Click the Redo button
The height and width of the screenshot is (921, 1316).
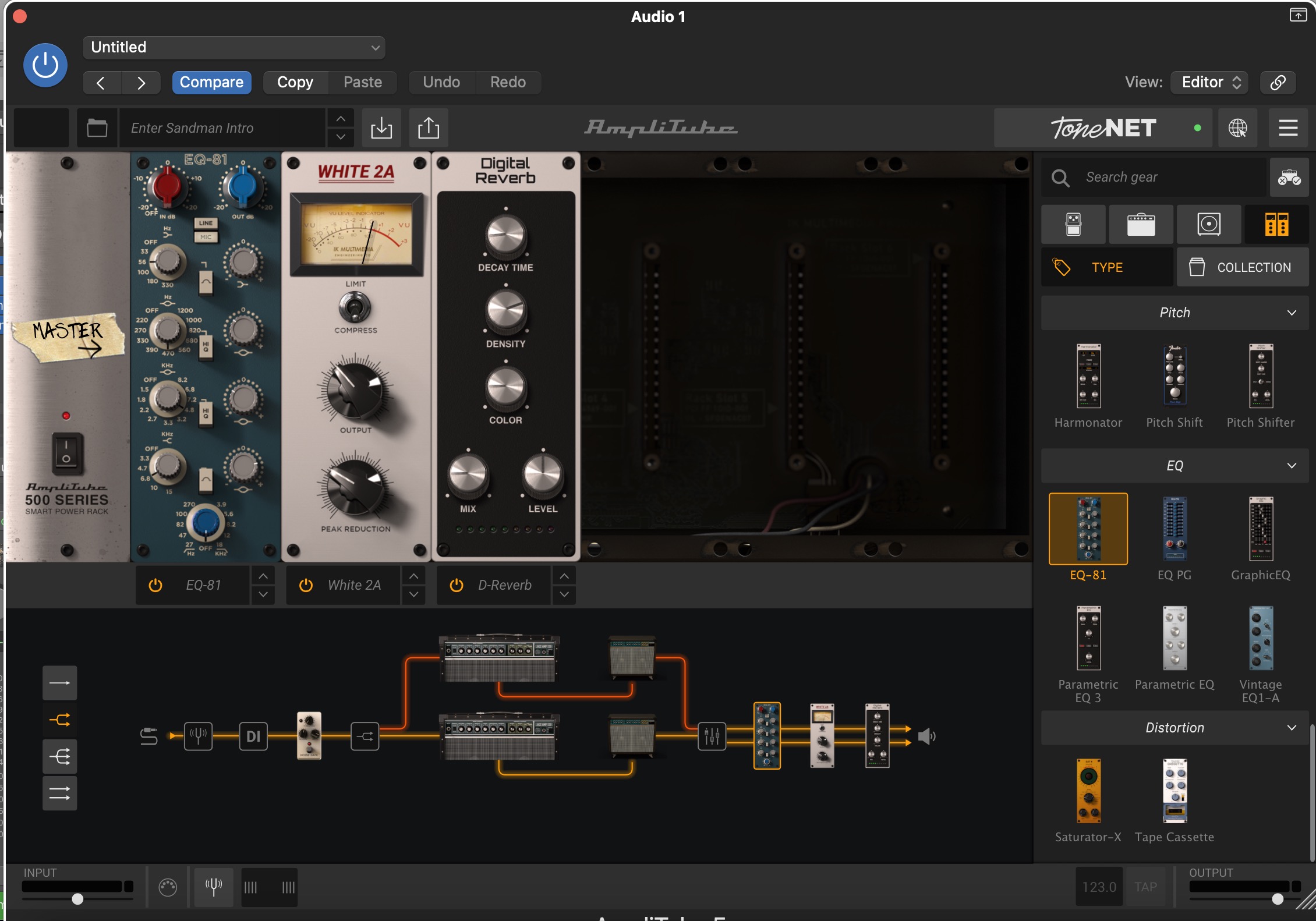(x=508, y=83)
